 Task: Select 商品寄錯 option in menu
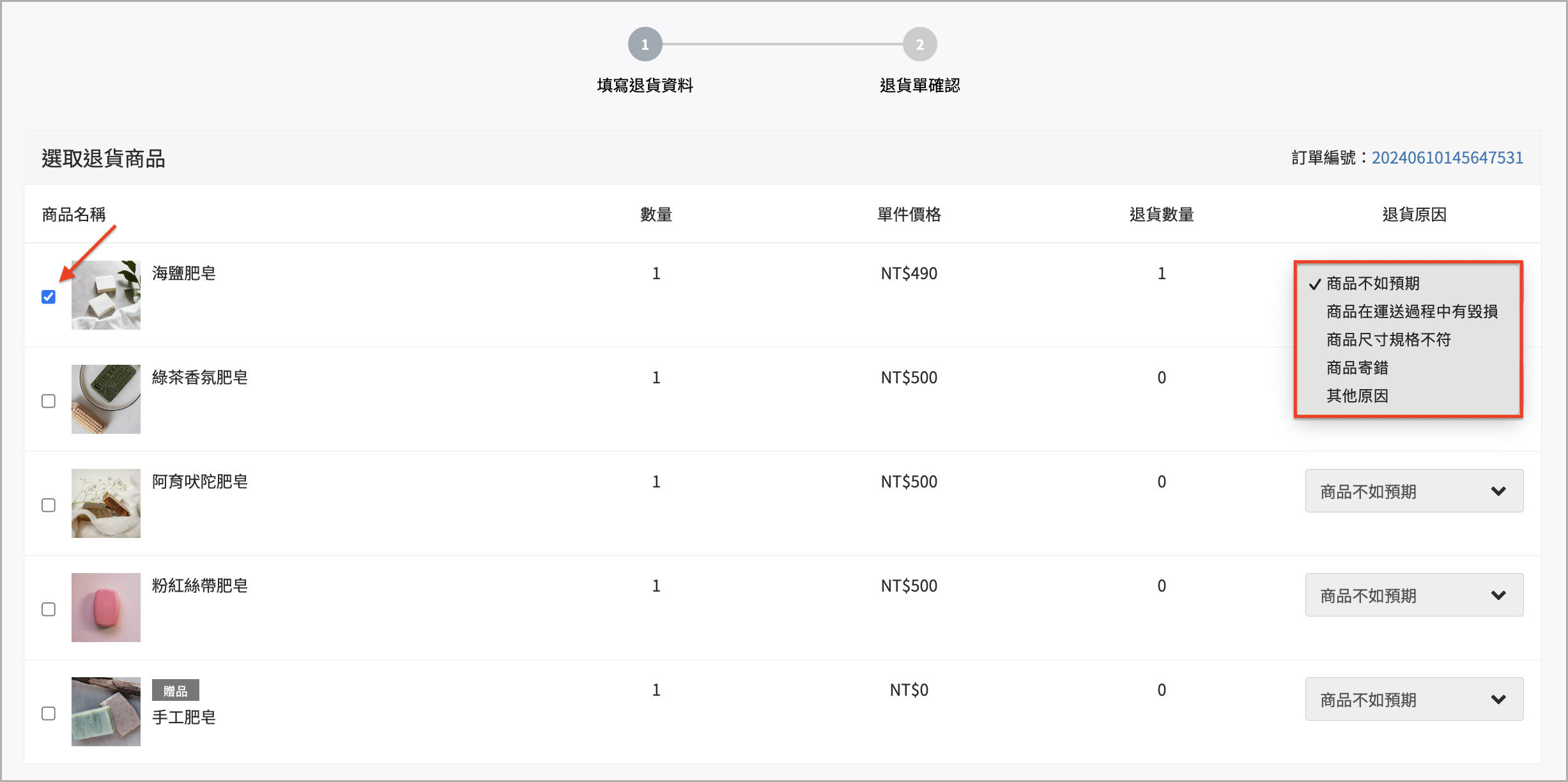tap(1357, 367)
